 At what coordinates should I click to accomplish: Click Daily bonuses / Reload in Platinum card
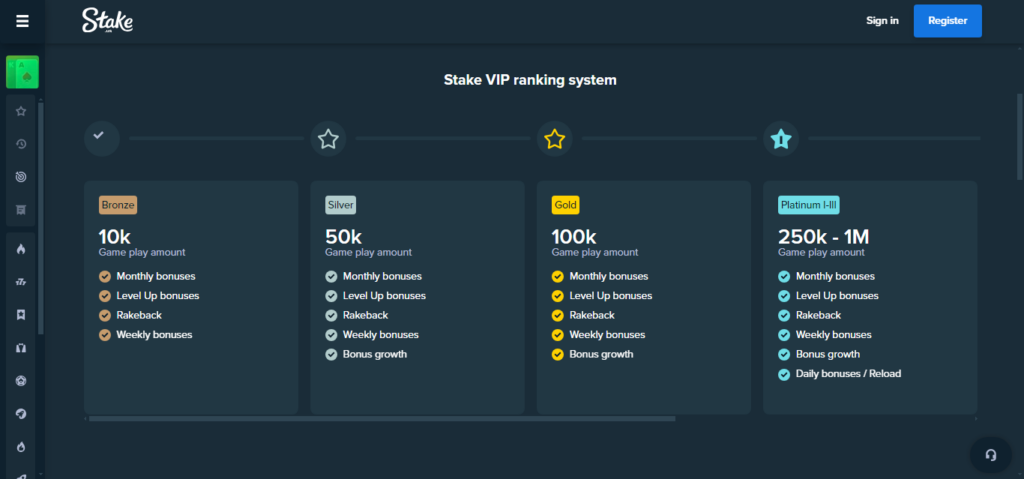[x=848, y=374]
